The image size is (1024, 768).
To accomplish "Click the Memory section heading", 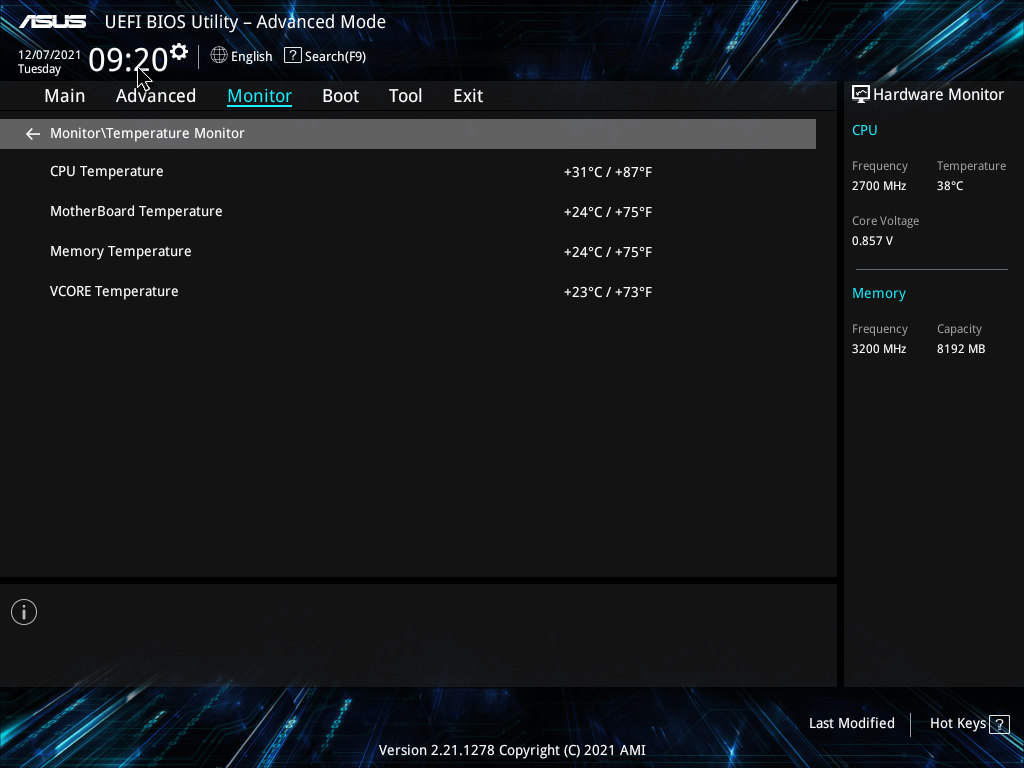I will click(879, 293).
